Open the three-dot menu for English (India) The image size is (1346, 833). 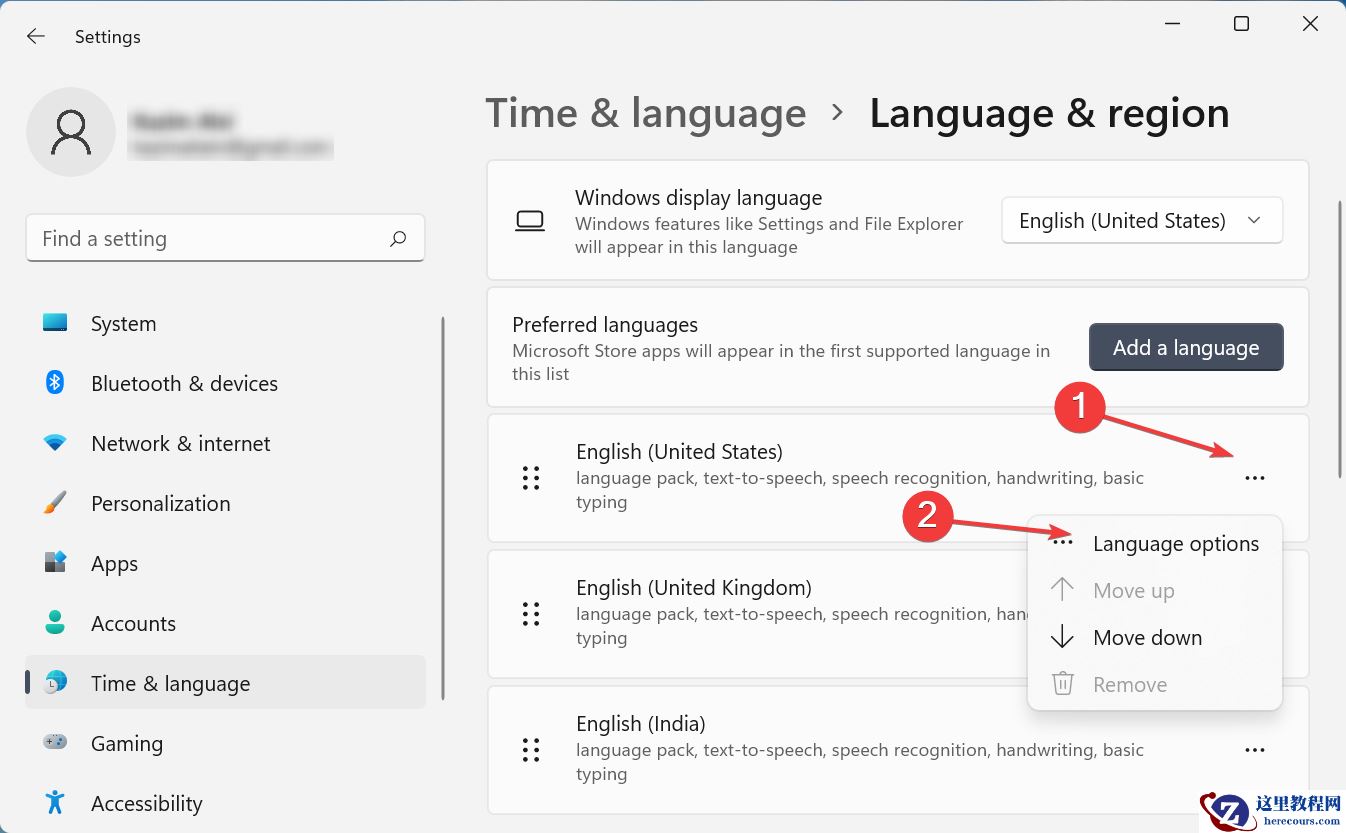(x=1255, y=750)
